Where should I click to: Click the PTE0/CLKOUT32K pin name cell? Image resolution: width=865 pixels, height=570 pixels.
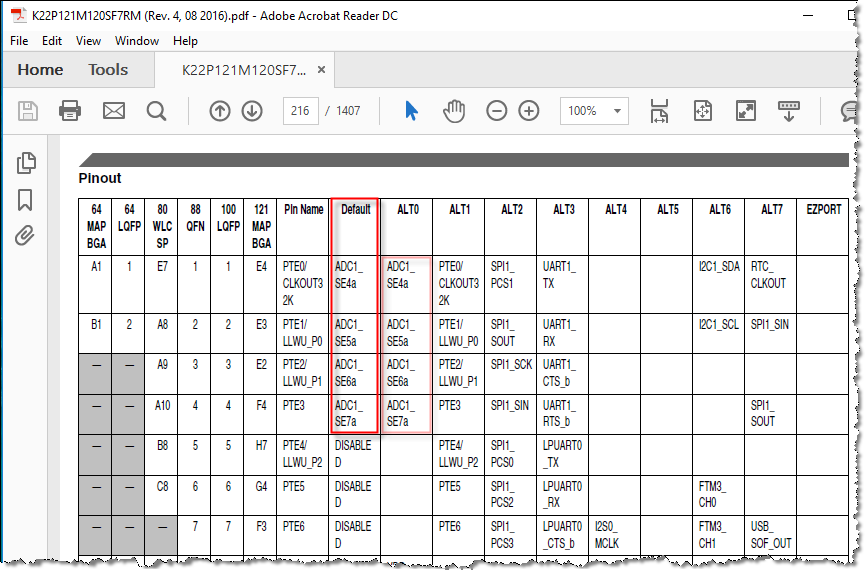(x=303, y=284)
